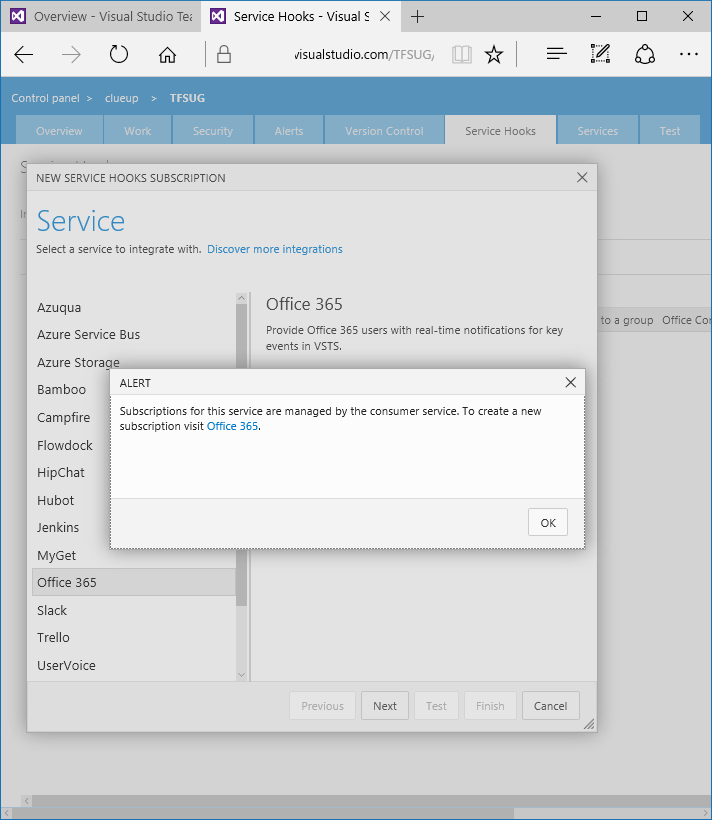Open the Share icon in browser toolbar

[x=645, y=54]
